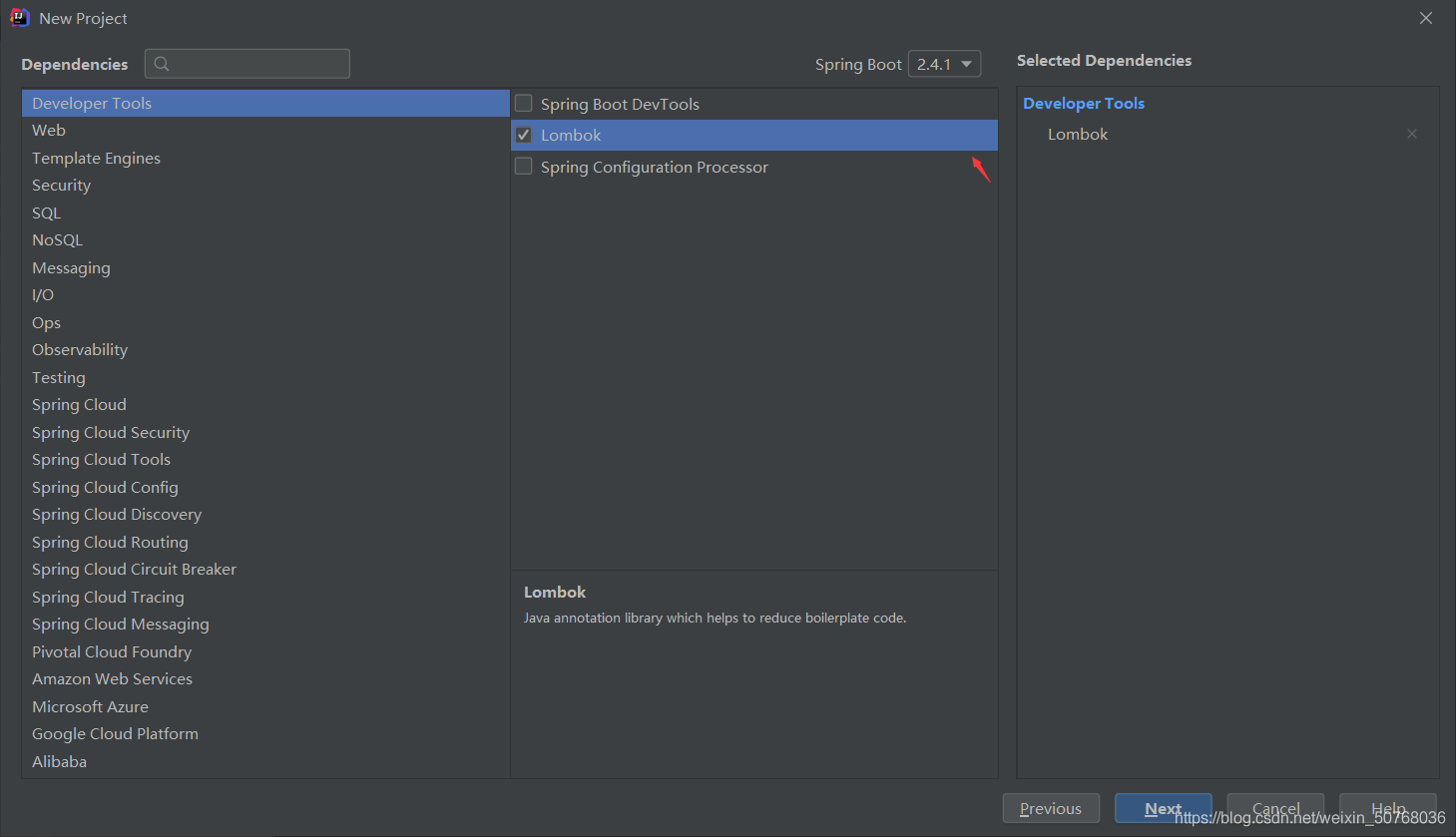The height and width of the screenshot is (837, 1456).
Task: Choose Spring Cloud Config category
Action: tap(265, 487)
